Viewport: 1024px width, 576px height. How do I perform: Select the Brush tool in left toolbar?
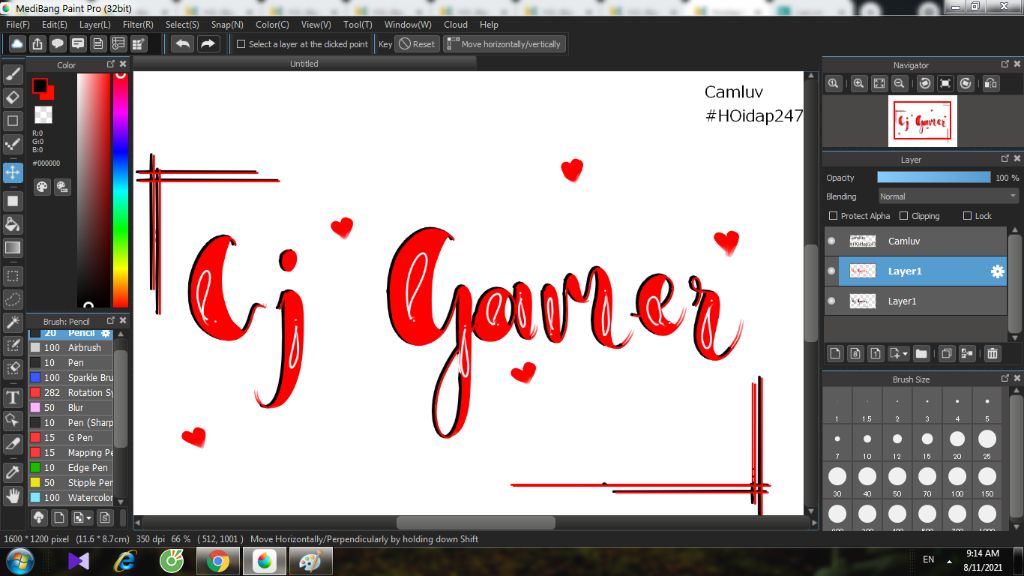[x=12, y=74]
